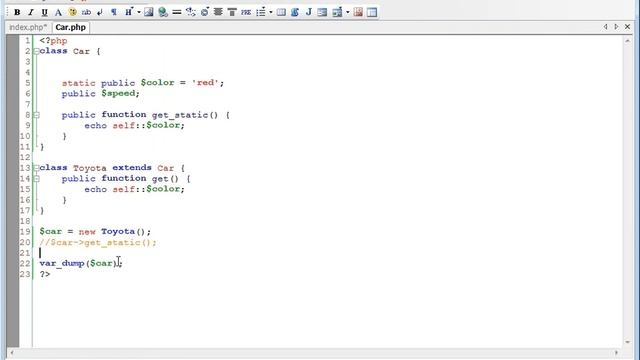Click the frame layout icon at toolbar end
This screenshot has width=640, height=360.
(x=372, y=12)
